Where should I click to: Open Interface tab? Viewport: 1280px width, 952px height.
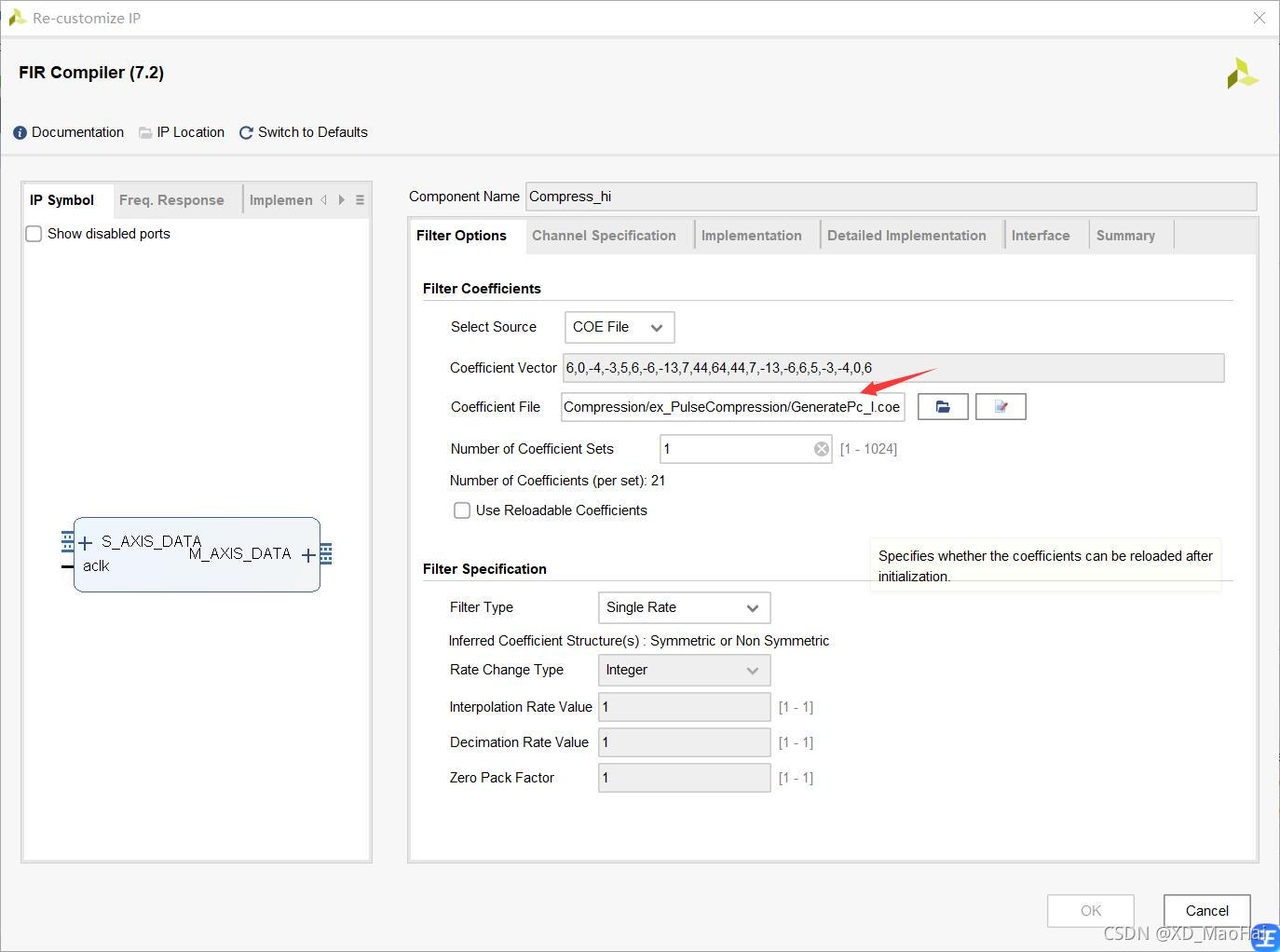tap(1041, 236)
